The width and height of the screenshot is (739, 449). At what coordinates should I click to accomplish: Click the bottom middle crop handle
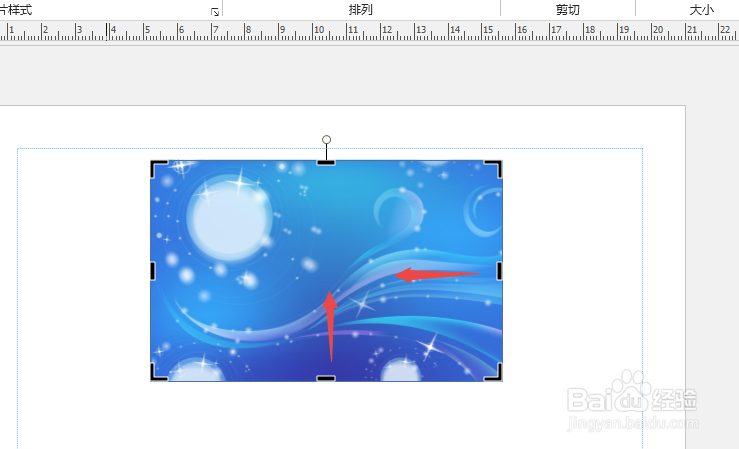(x=326, y=378)
